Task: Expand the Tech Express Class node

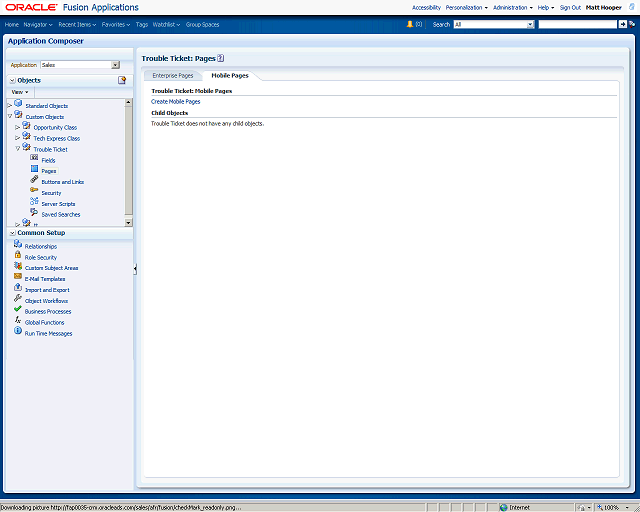Action: [x=18, y=138]
